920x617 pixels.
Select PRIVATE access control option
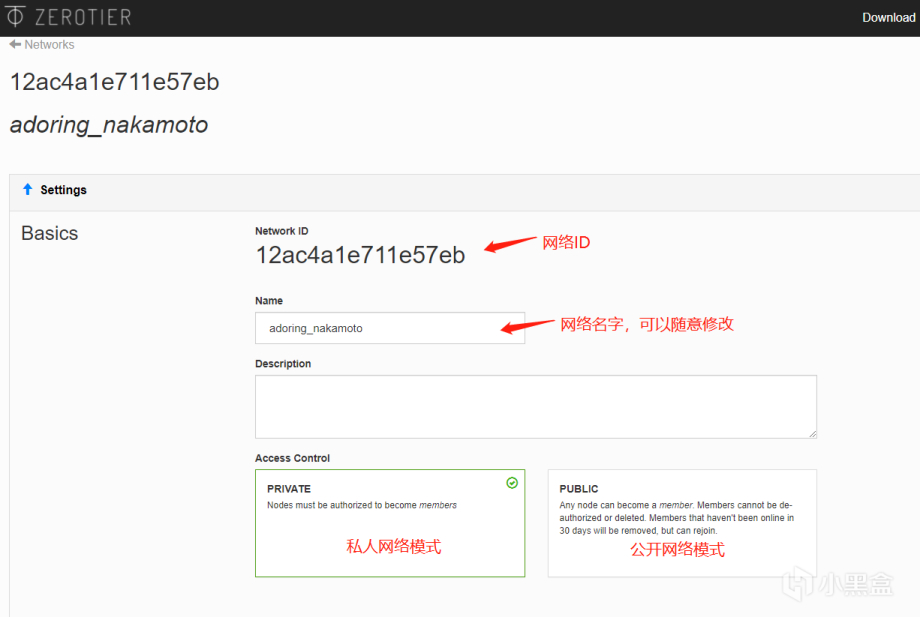coord(390,523)
